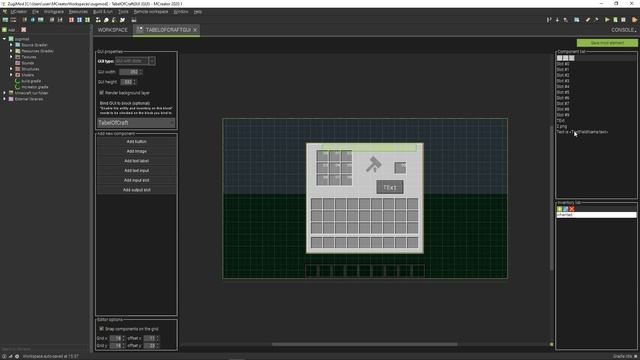Select the inherited inventory tab row
Viewport: 640px width, 360px height.
[596, 215]
